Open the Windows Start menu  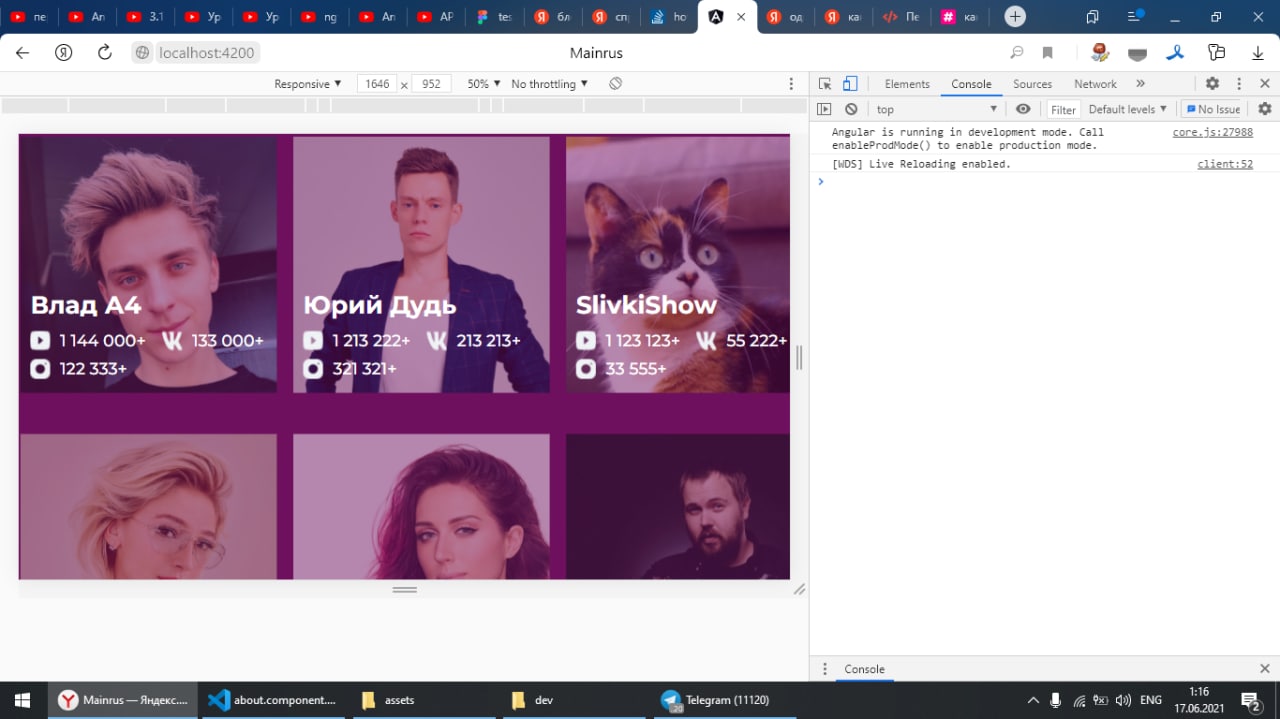point(23,700)
